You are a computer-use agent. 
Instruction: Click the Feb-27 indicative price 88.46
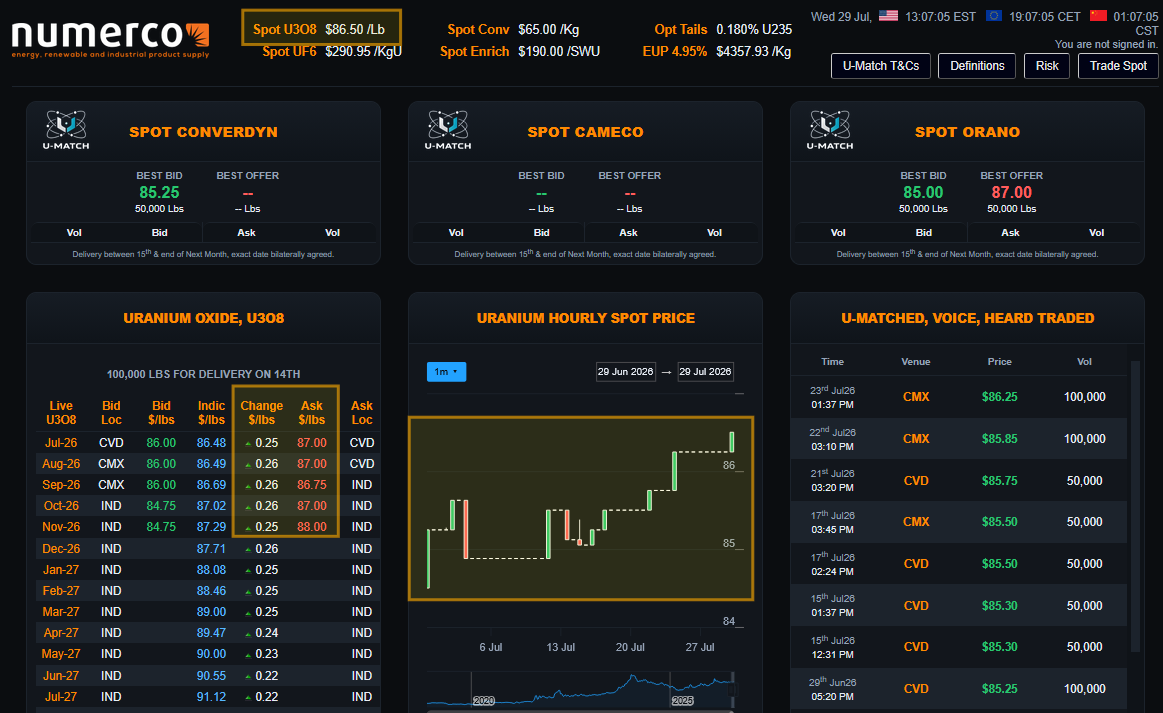point(211,591)
